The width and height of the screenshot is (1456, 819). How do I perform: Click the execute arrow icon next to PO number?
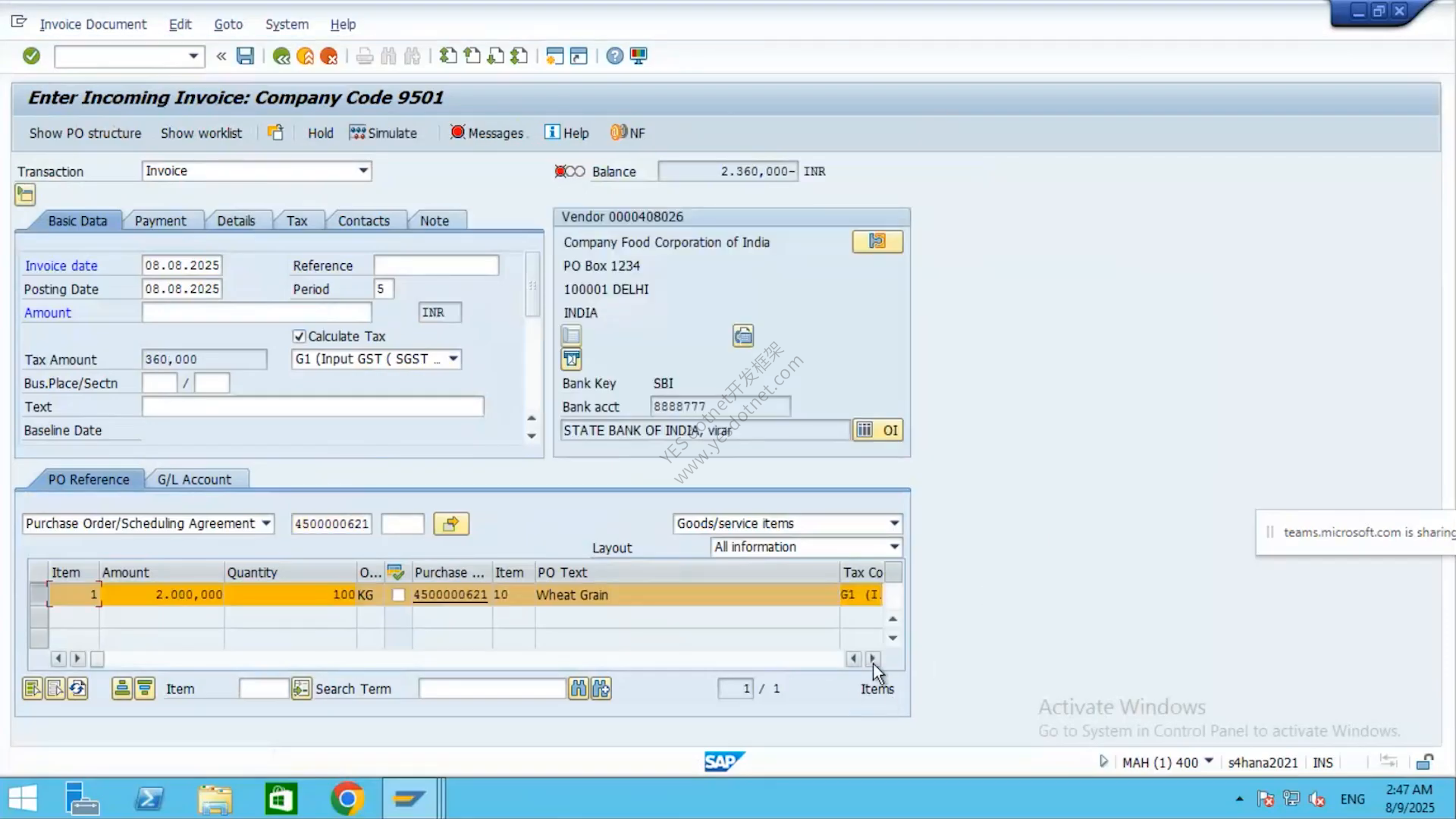pyautogui.click(x=451, y=524)
